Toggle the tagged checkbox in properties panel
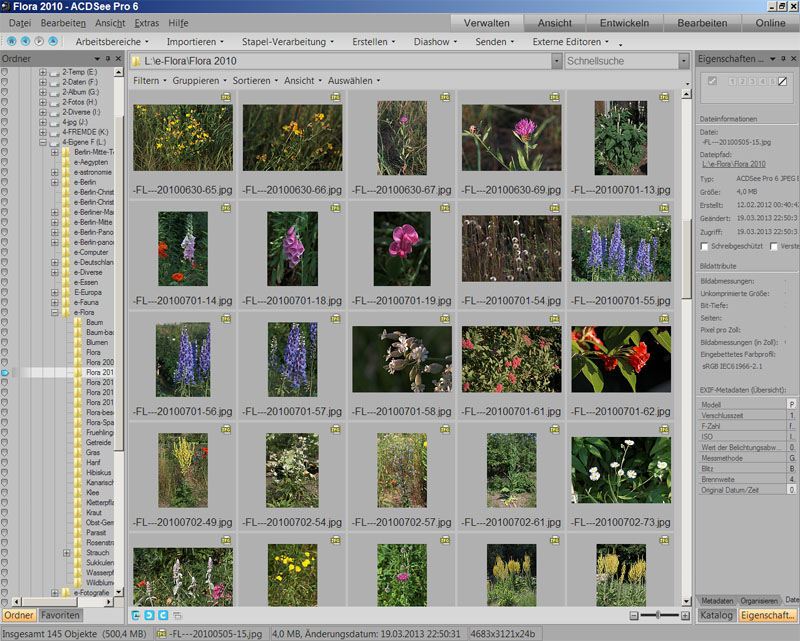The width and height of the screenshot is (800, 641). tap(712, 81)
